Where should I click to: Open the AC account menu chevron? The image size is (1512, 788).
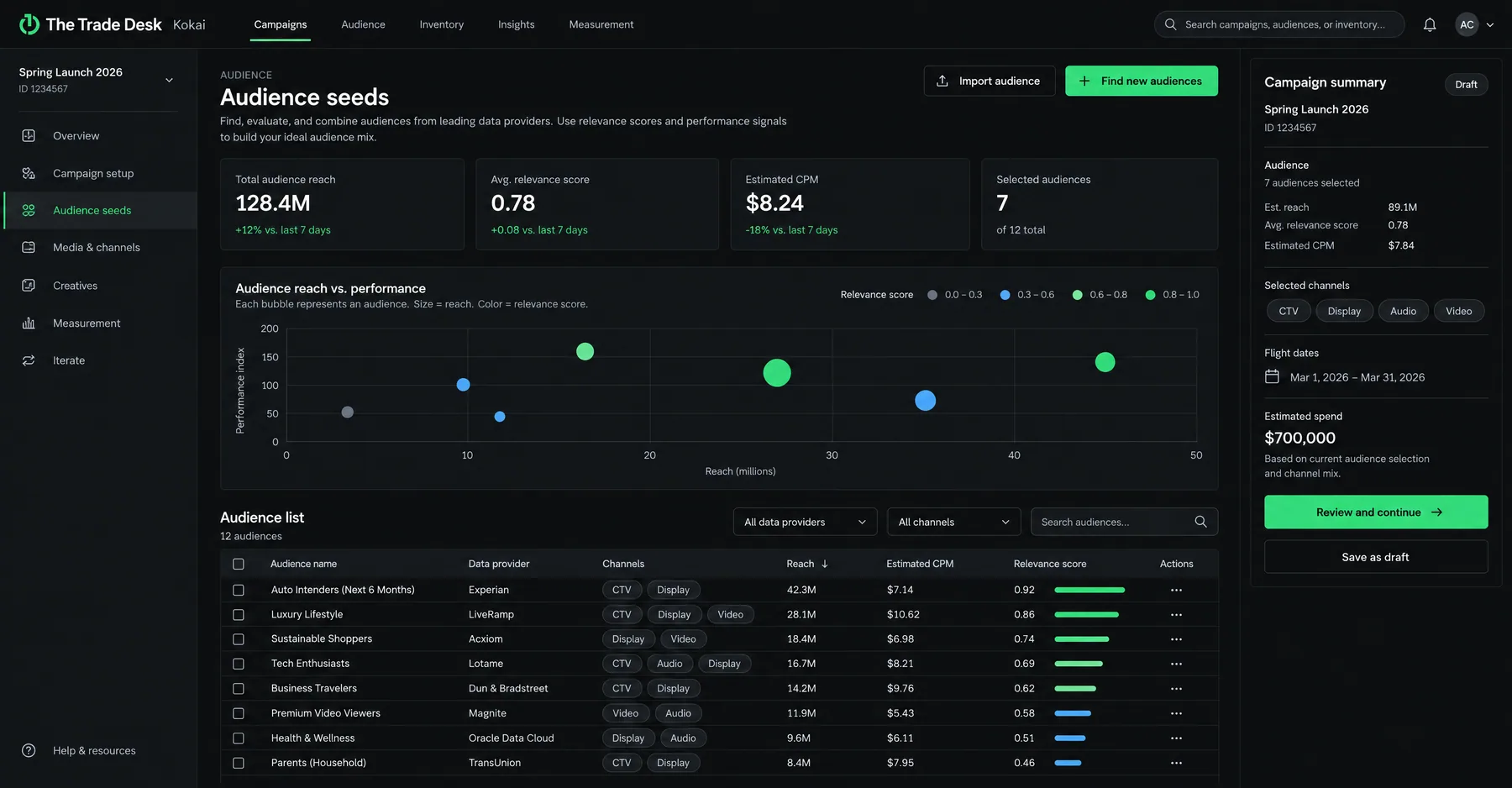point(1490,24)
